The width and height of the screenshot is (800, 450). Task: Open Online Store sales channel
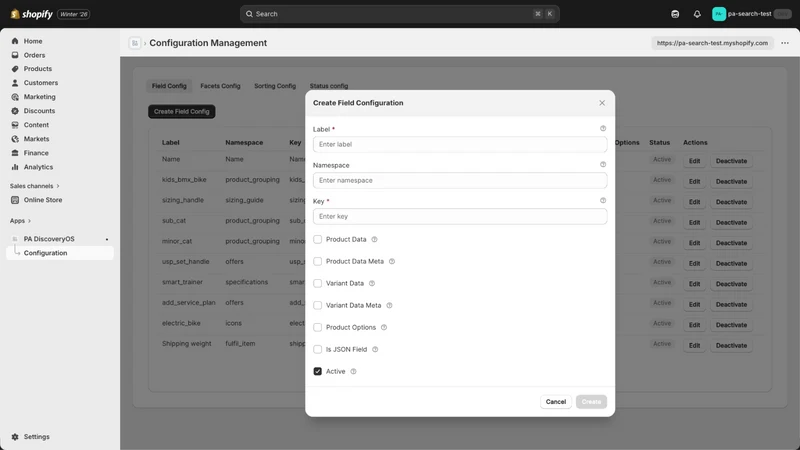(x=43, y=200)
